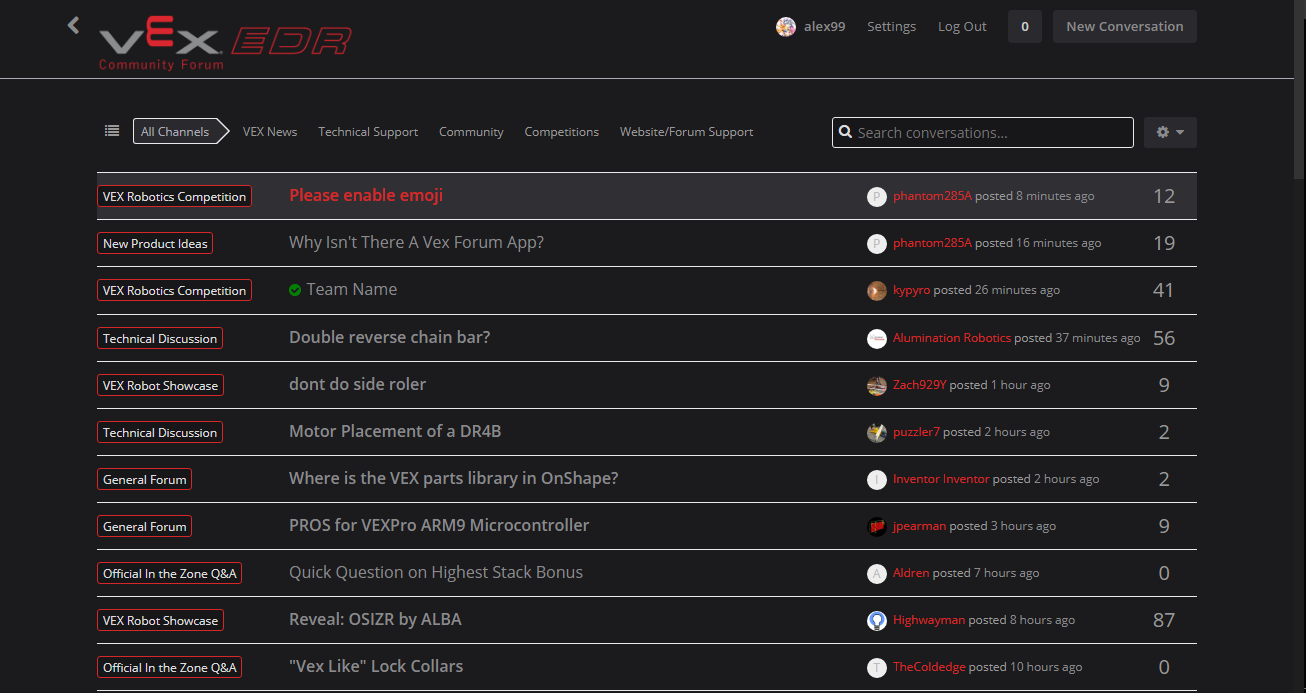Click Official In the Zone Q&A tag on Stack Bonus row
Image resolution: width=1306 pixels, height=693 pixels.
tap(170, 574)
